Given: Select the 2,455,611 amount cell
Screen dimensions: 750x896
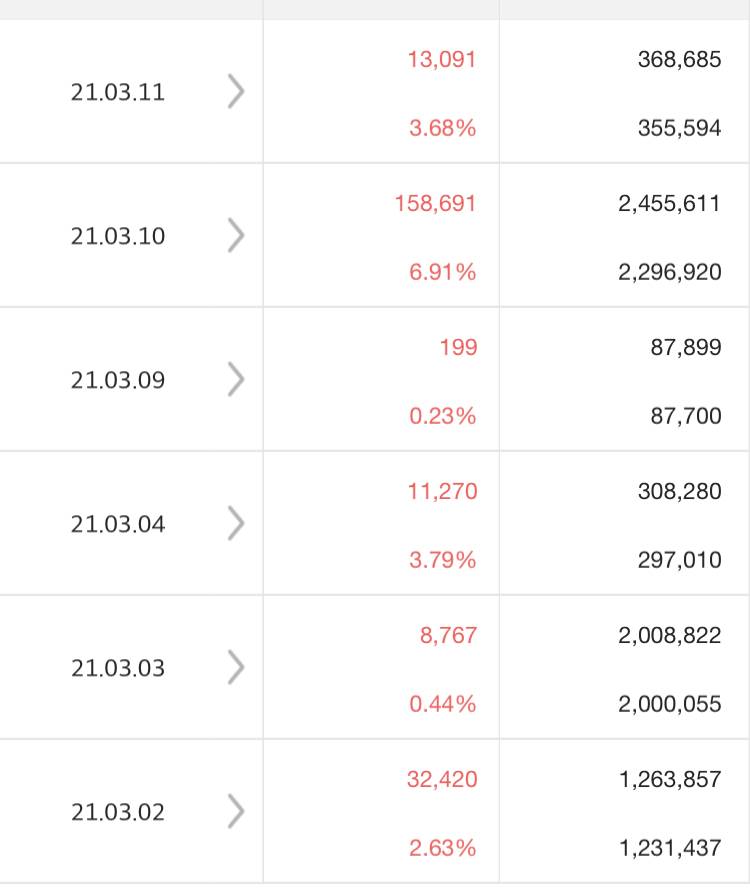Looking at the screenshot, I should 669,203.
